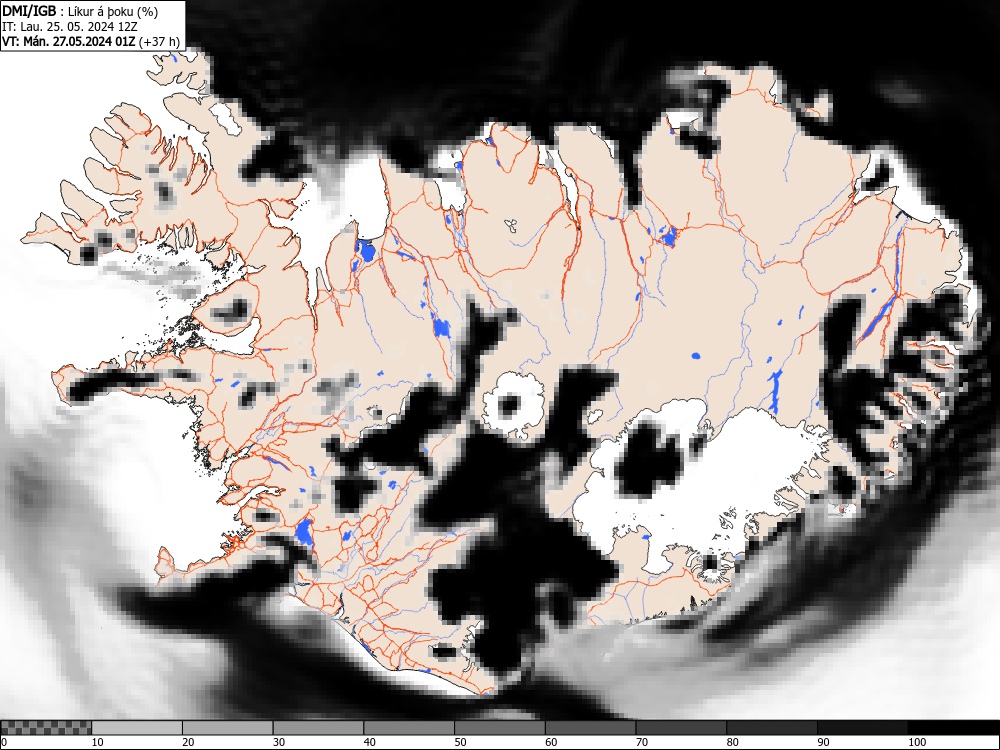The image size is (1000, 750).
Task: Click the '100' legend scale label
Action: [916, 742]
